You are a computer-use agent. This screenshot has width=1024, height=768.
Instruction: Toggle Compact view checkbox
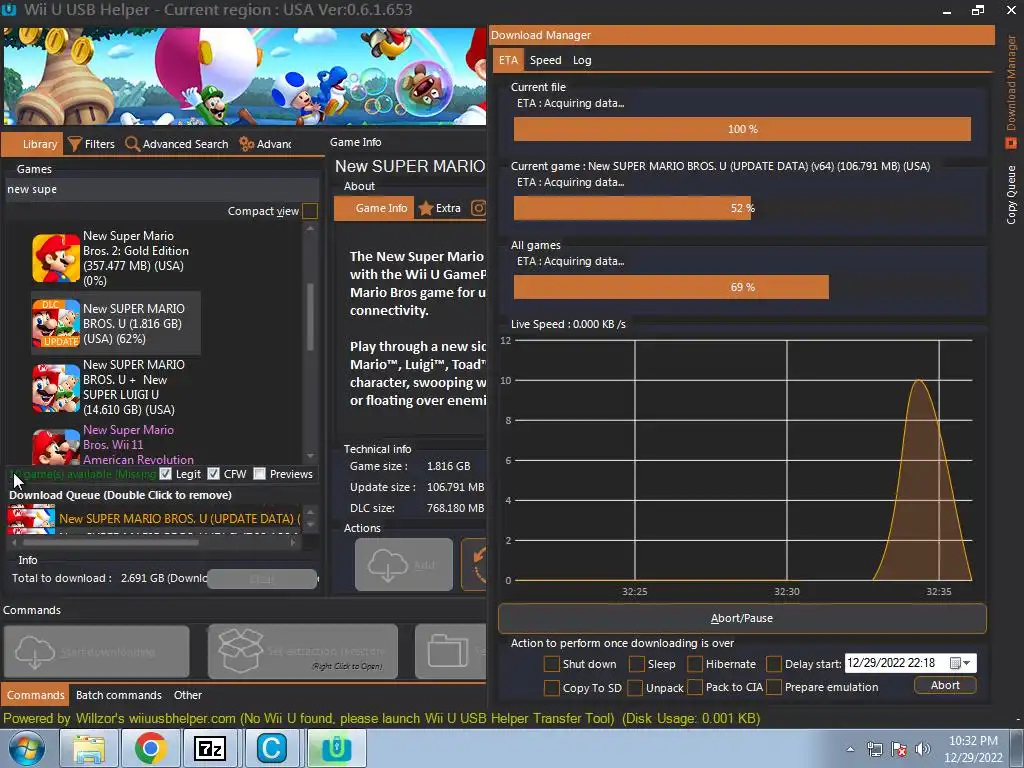tap(310, 211)
